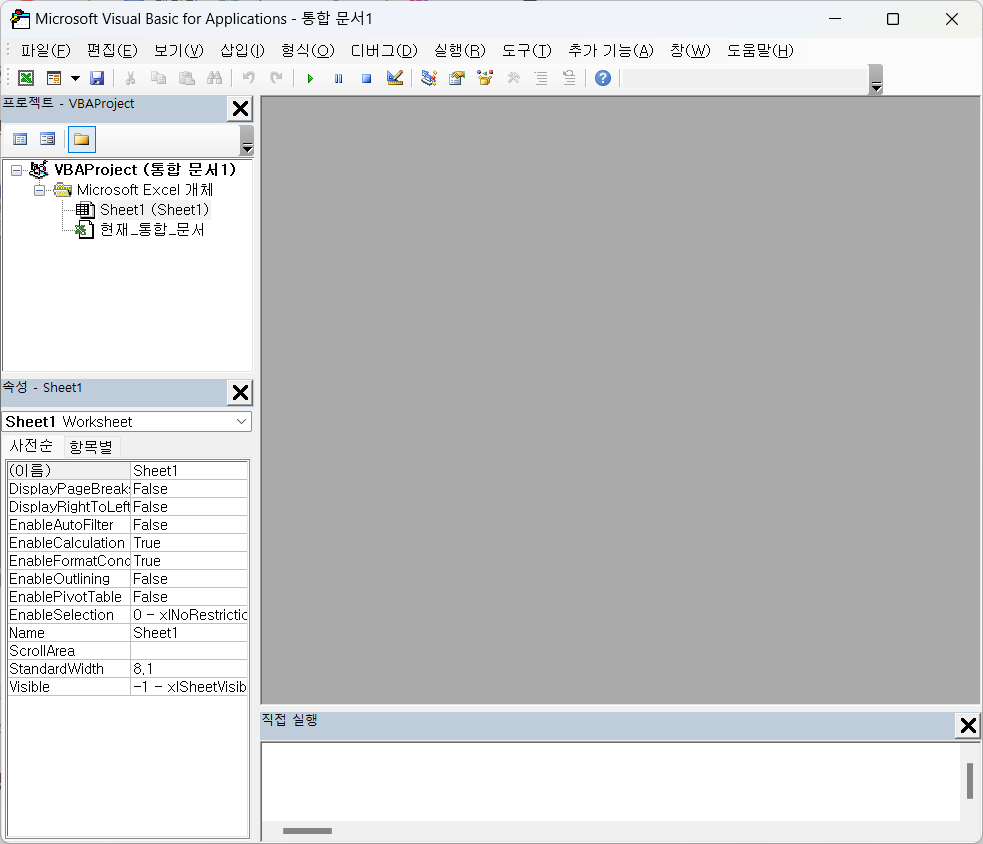Click the Copy icon in toolbar
This screenshot has height=844, width=983.
point(159,78)
